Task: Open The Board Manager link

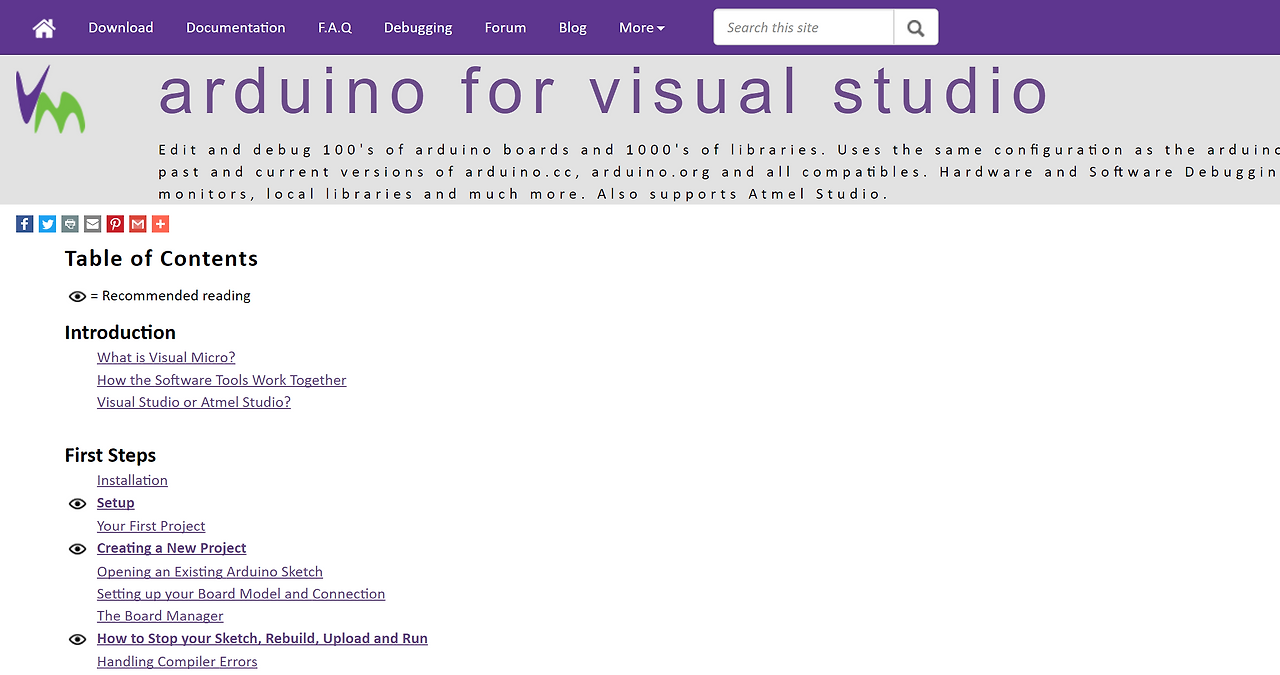Action: click(x=160, y=616)
